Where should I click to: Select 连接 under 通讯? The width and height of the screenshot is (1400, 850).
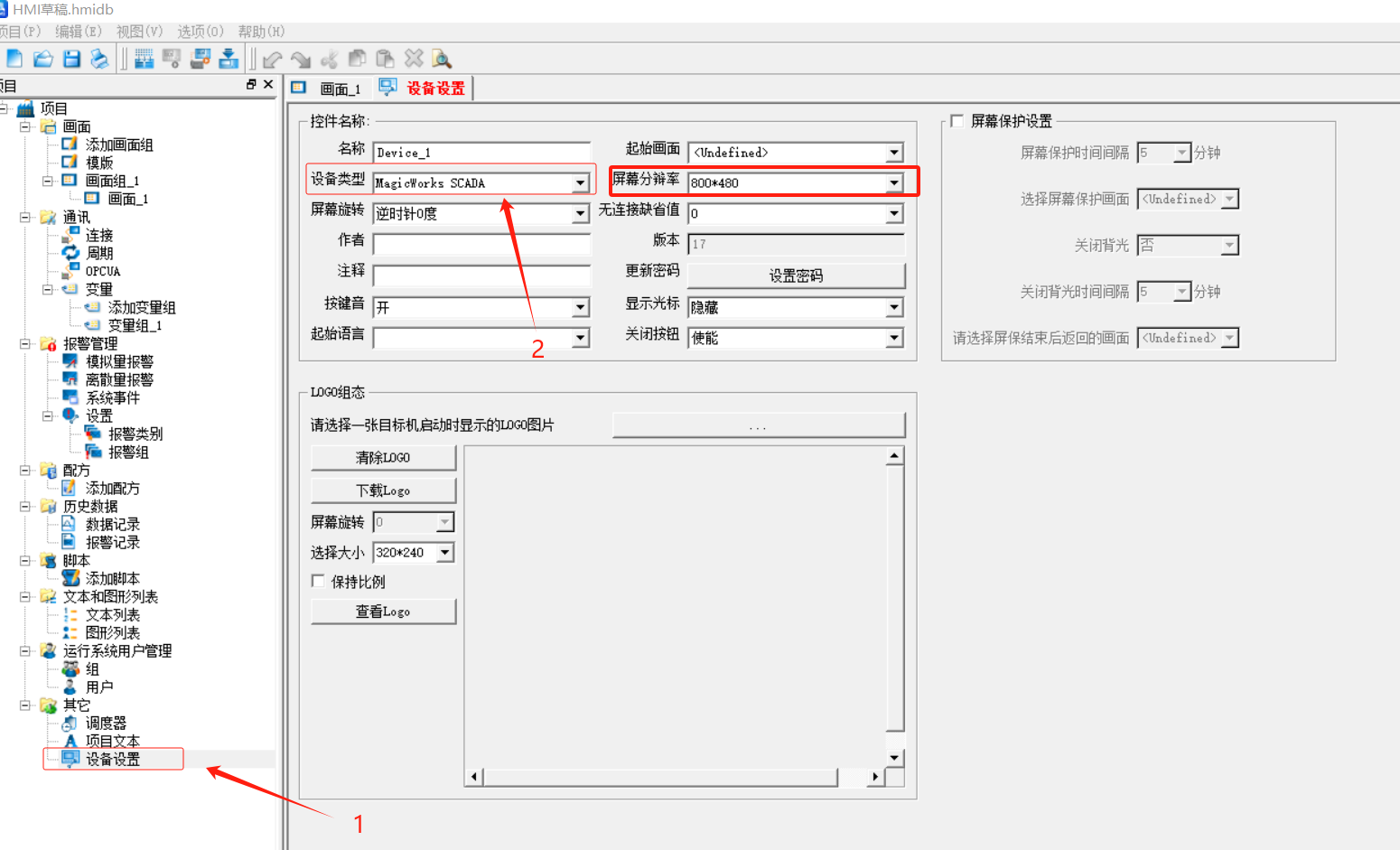click(x=99, y=235)
